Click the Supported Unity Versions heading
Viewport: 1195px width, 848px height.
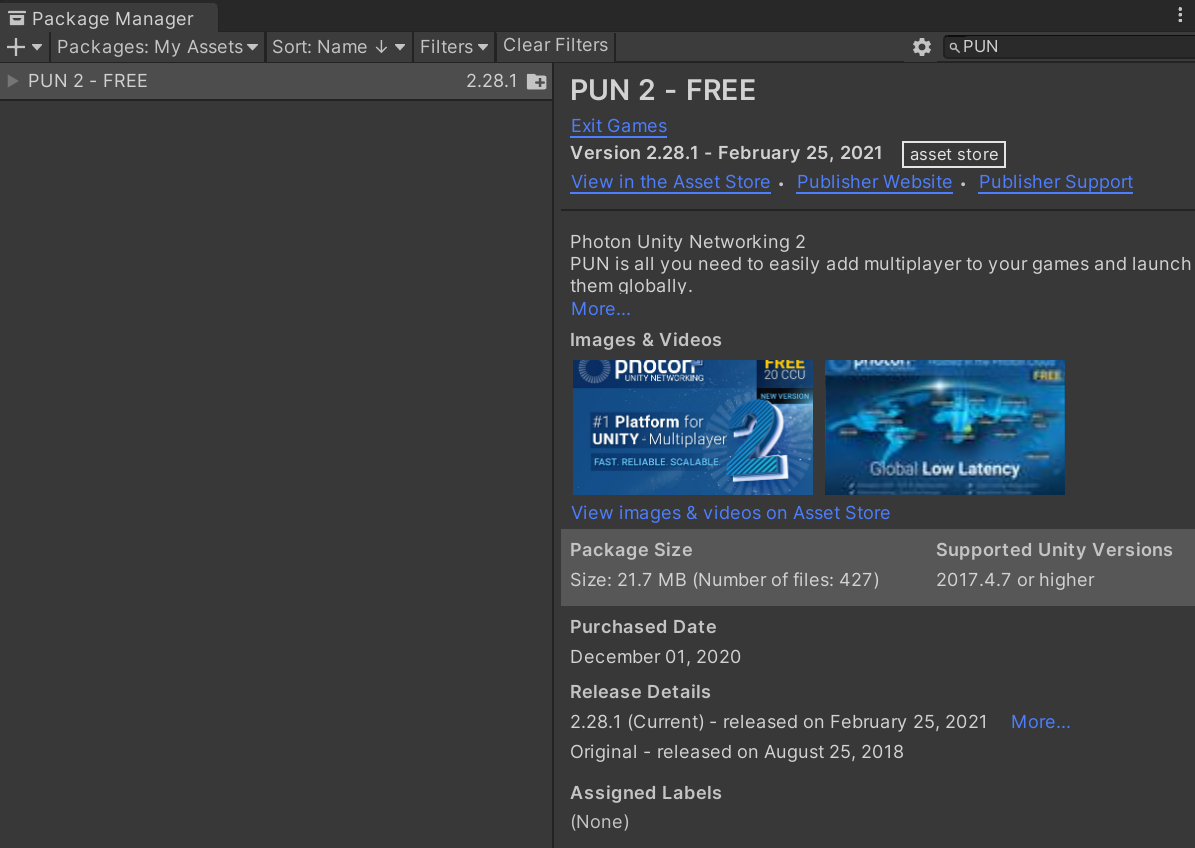point(1054,550)
